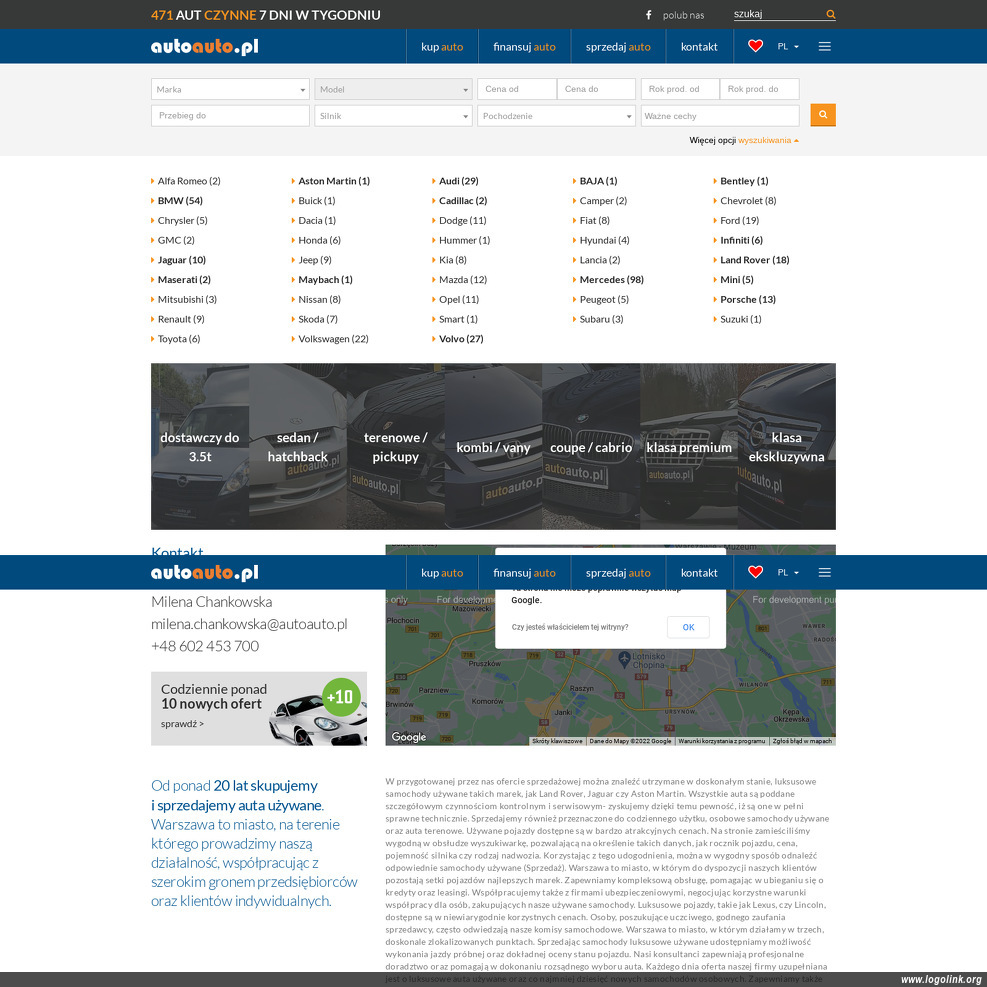Select the 'klasa ekskluzywna' category tile
Image resolution: width=987 pixels, height=987 pixels.
(787, 446)
